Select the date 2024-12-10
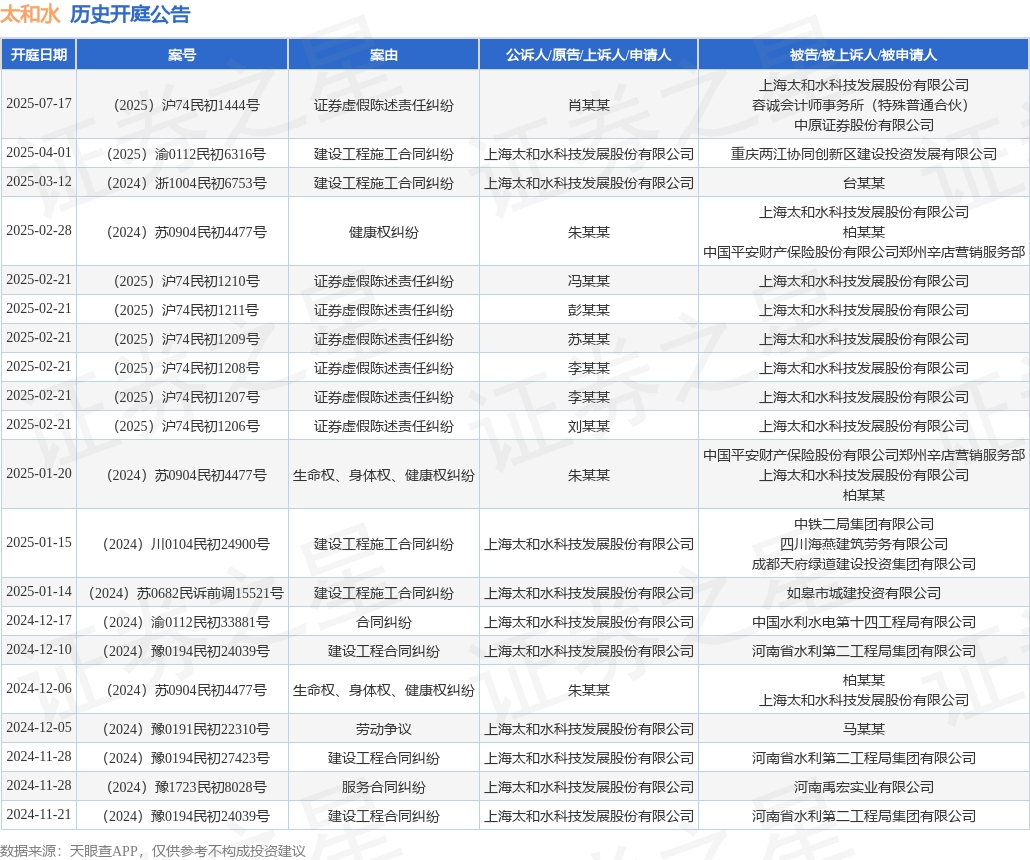The image size is (1030, 860). pyautogui.click(x=39, y=649)
